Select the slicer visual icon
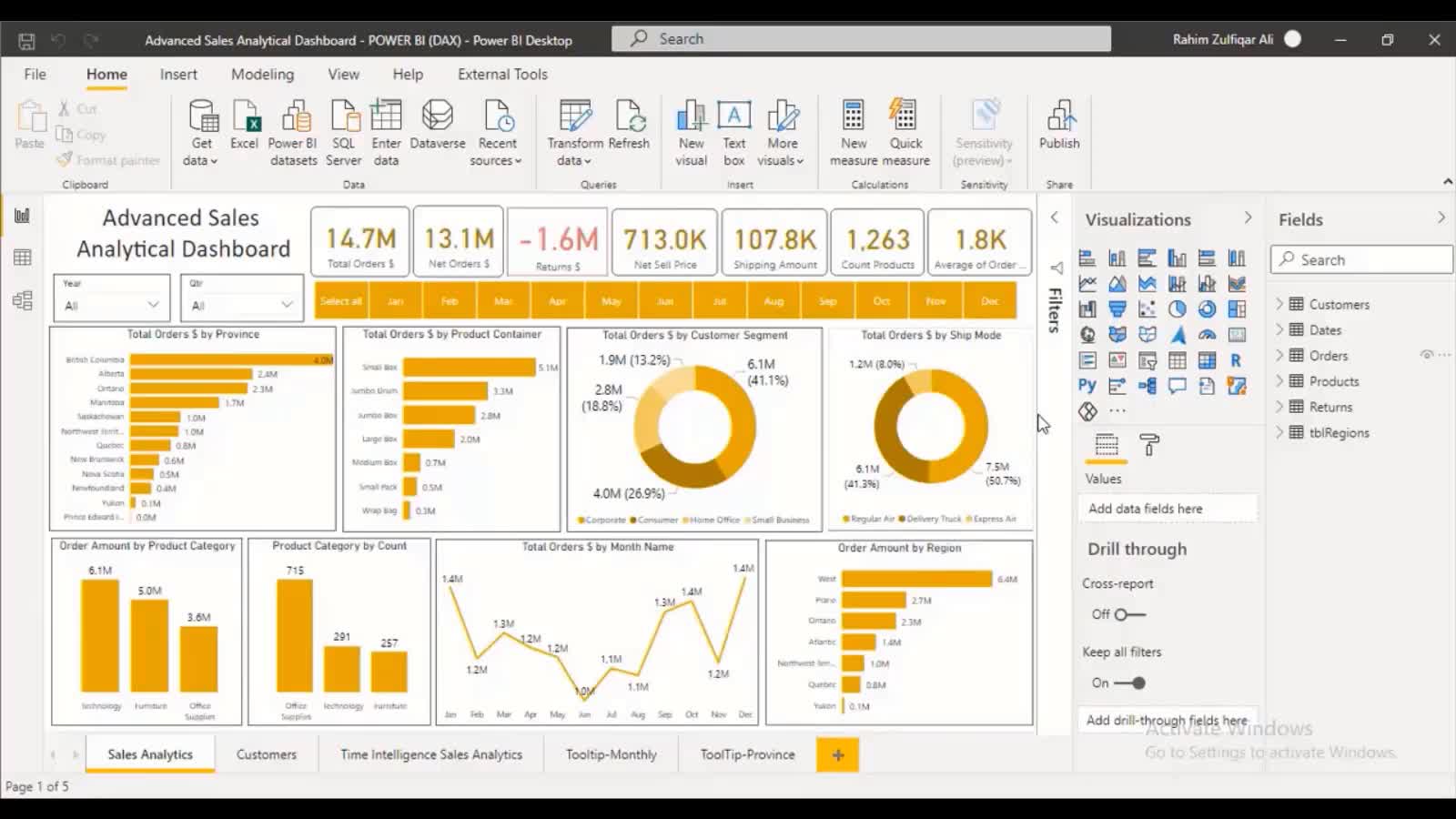 [1148, 360]
